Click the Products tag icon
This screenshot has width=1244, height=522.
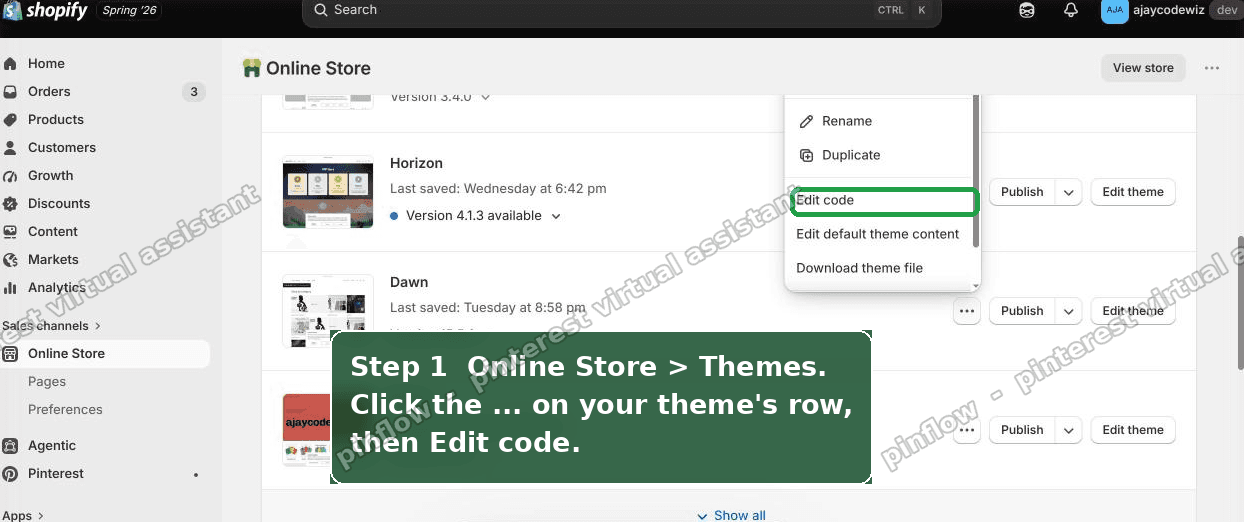tap(11, 119)
